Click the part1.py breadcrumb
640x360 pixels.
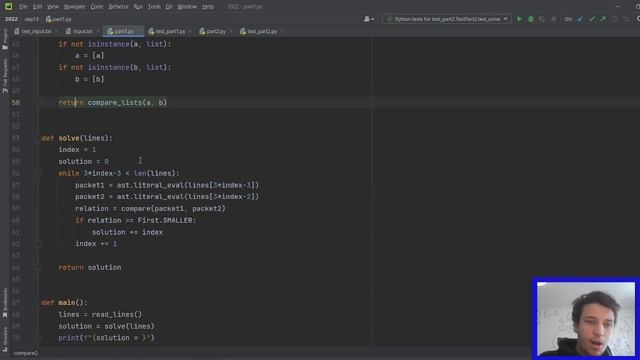click(x=59, y=19)
